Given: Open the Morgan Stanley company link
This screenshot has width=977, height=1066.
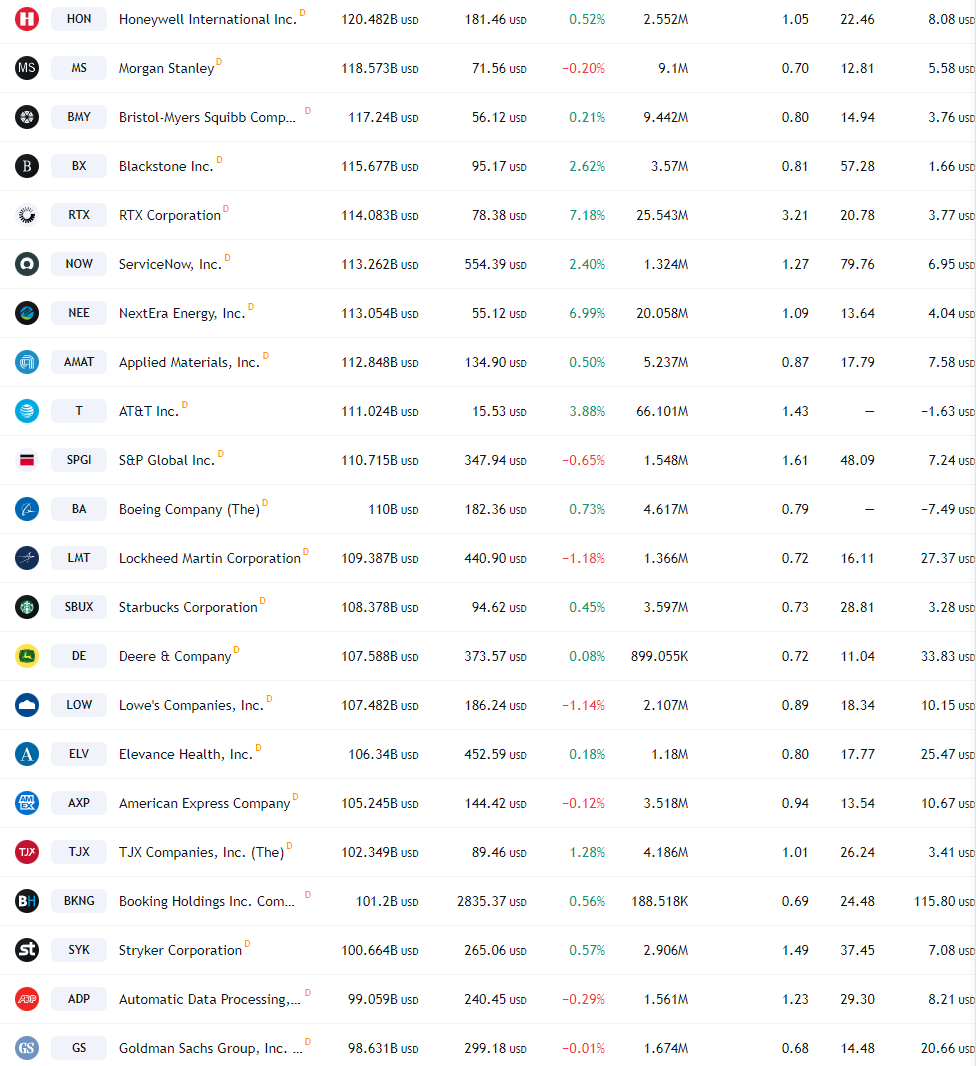Looking at the screenshot, I should 167,68.
